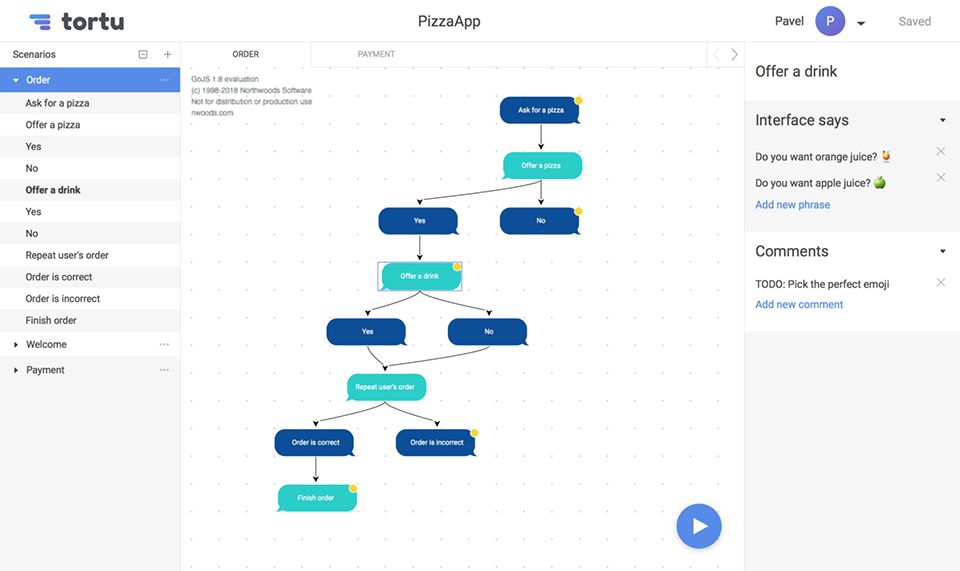
Task: Open the user account dropdown arrow
Action: pyautogui.click(x=861, y=23)
